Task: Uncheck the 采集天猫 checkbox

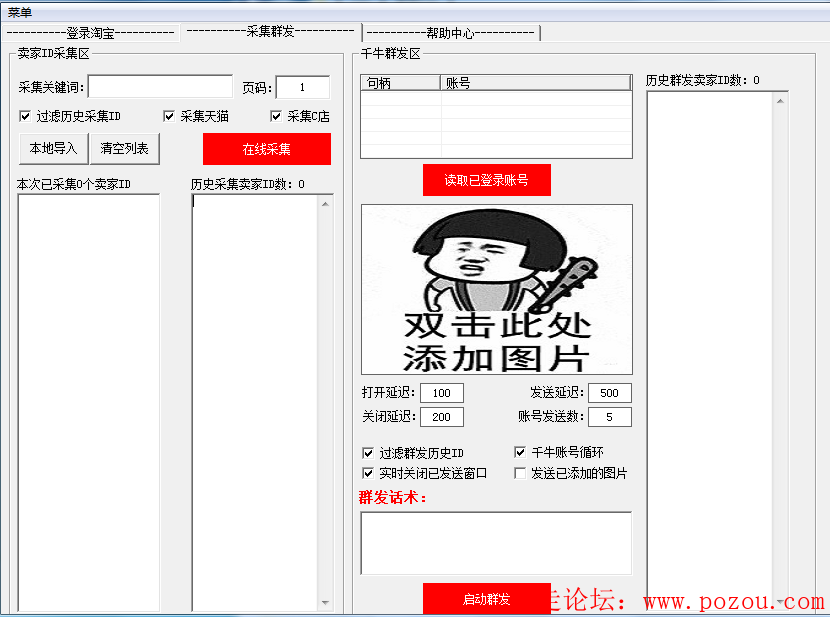Action: [169, 116]
